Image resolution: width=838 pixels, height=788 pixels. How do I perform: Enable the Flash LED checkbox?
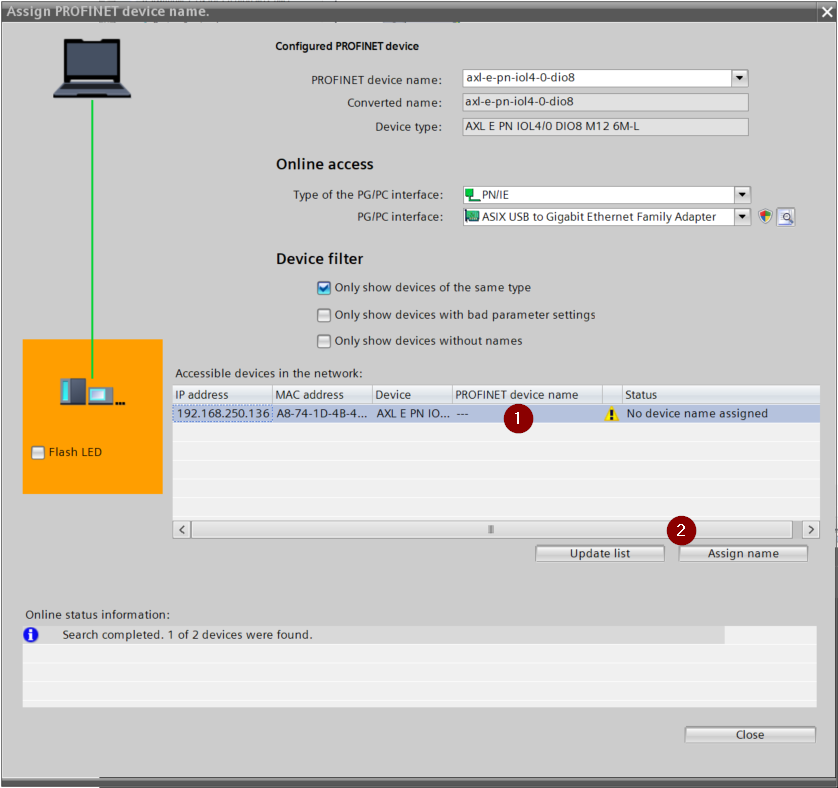coord(39,453)
